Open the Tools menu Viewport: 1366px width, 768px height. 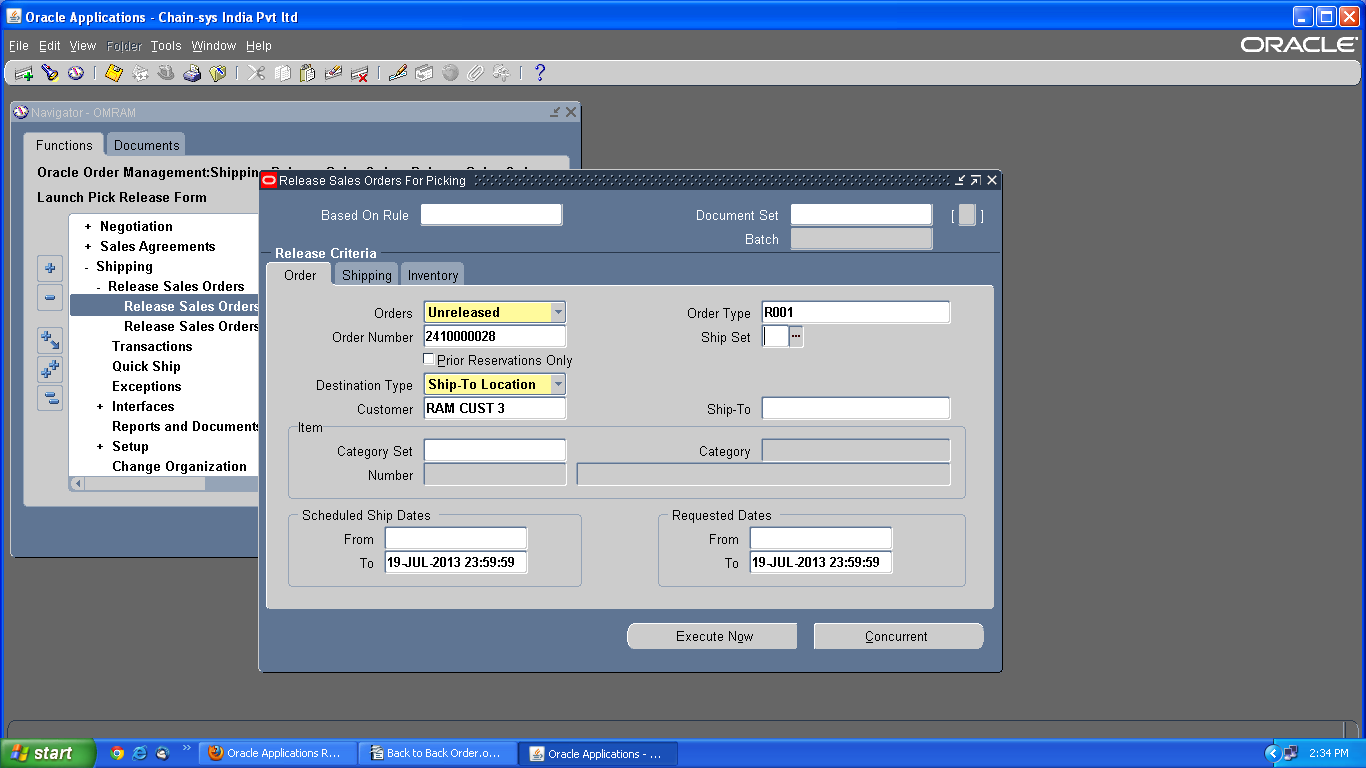pyautogui.click(x=166, y=46)
